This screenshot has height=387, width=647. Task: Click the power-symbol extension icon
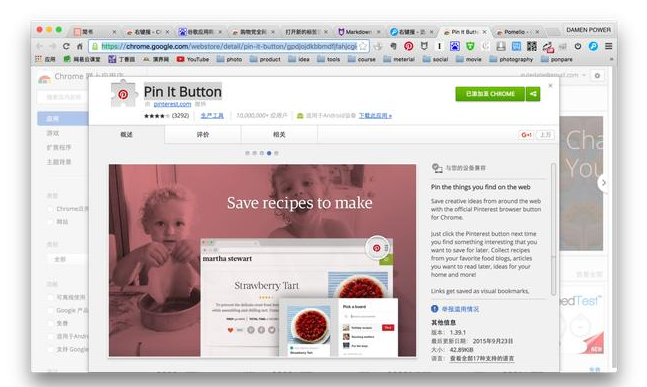[578, 46]
